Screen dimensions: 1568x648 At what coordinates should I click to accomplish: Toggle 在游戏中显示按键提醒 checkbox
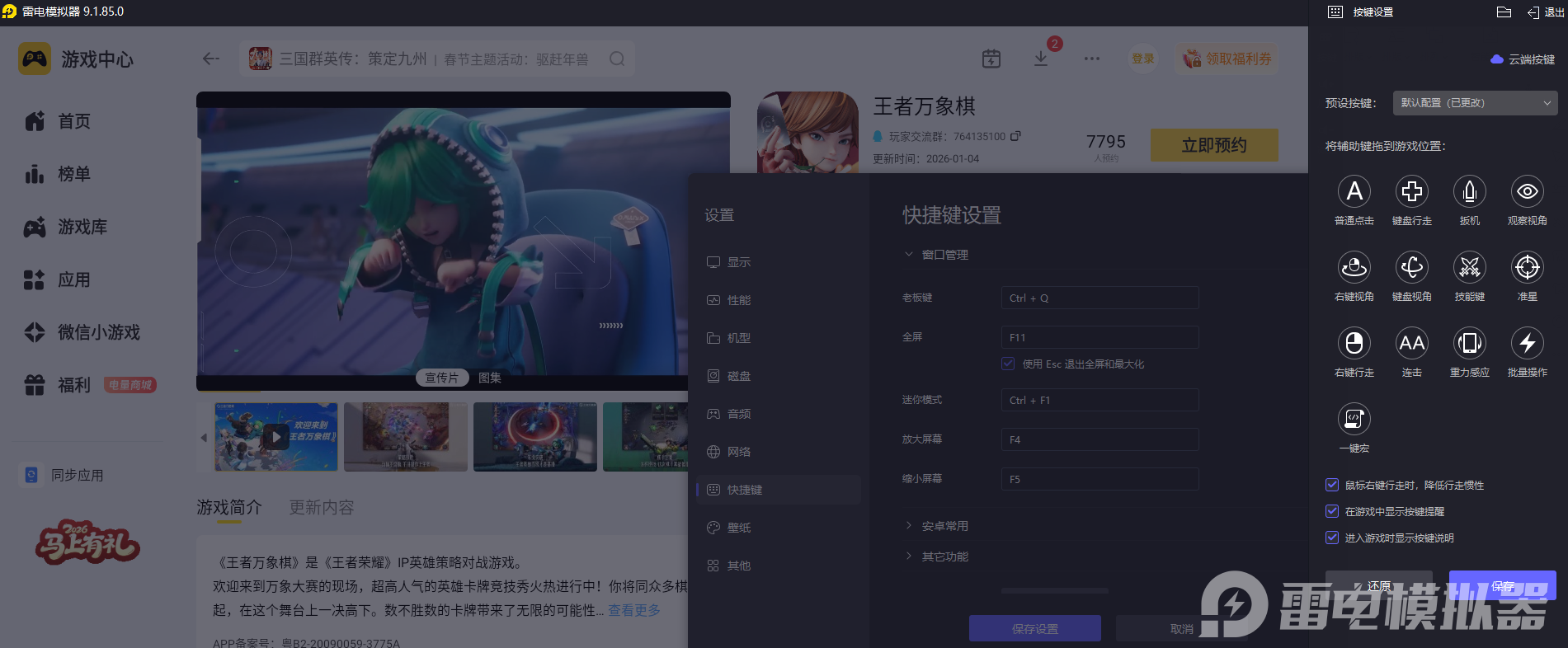1332,511
